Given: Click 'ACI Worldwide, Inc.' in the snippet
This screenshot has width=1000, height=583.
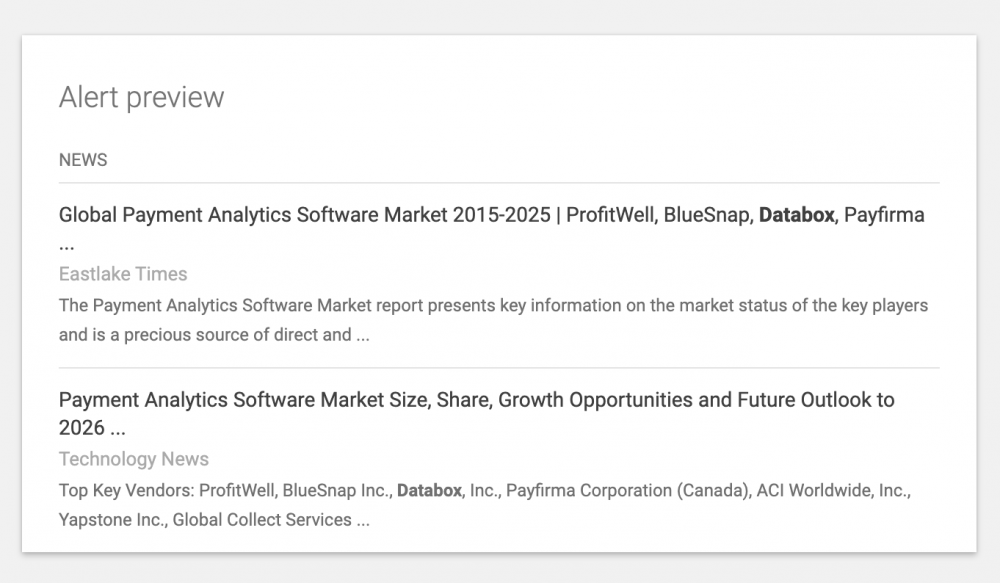Looking at the screenshot, I should click(834, 490).
